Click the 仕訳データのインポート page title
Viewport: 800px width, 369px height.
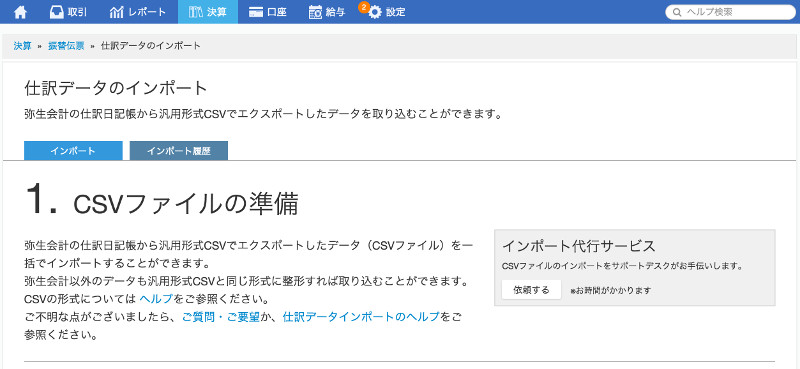pyautogui.click(x=116, y=88)
